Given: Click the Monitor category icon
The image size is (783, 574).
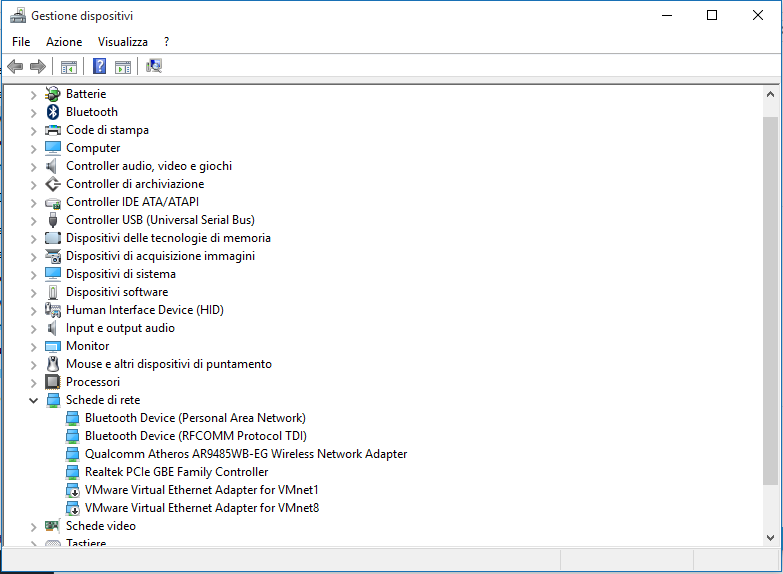Looking at the screenshot, I should pyautogui.click(x=53, y=346).
